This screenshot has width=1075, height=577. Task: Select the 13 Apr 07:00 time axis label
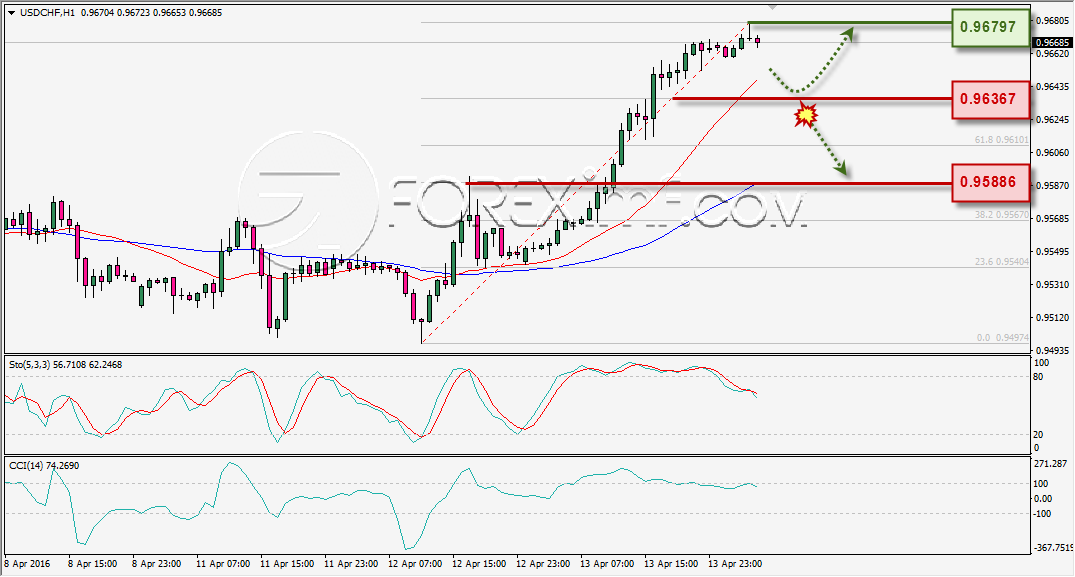click(607, 564)
